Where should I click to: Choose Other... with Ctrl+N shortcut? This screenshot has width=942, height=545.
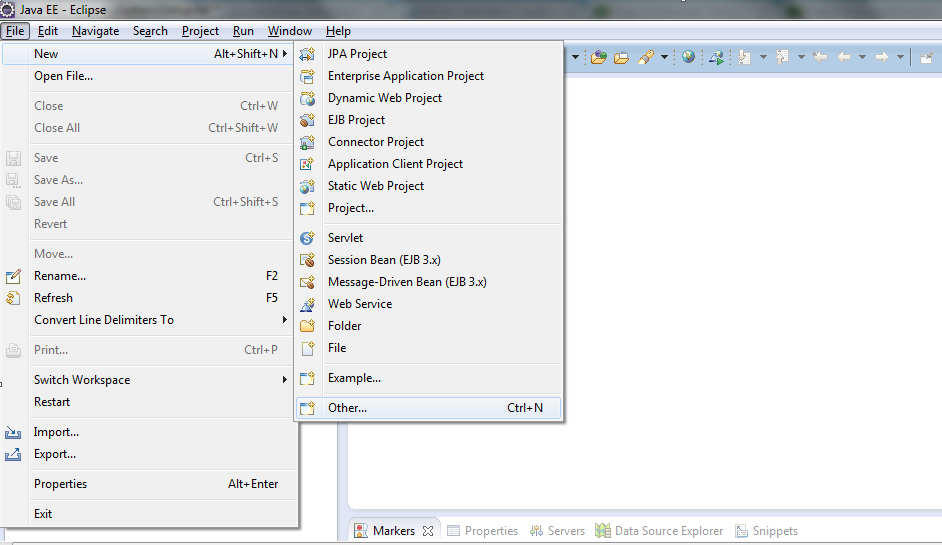pyautogui.click(x=429, y=408)
